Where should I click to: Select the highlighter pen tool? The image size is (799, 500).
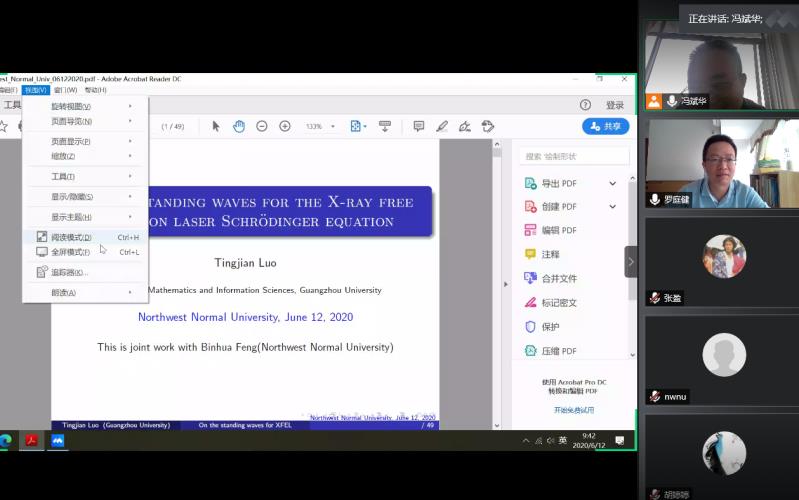click(x=442, y=126)
